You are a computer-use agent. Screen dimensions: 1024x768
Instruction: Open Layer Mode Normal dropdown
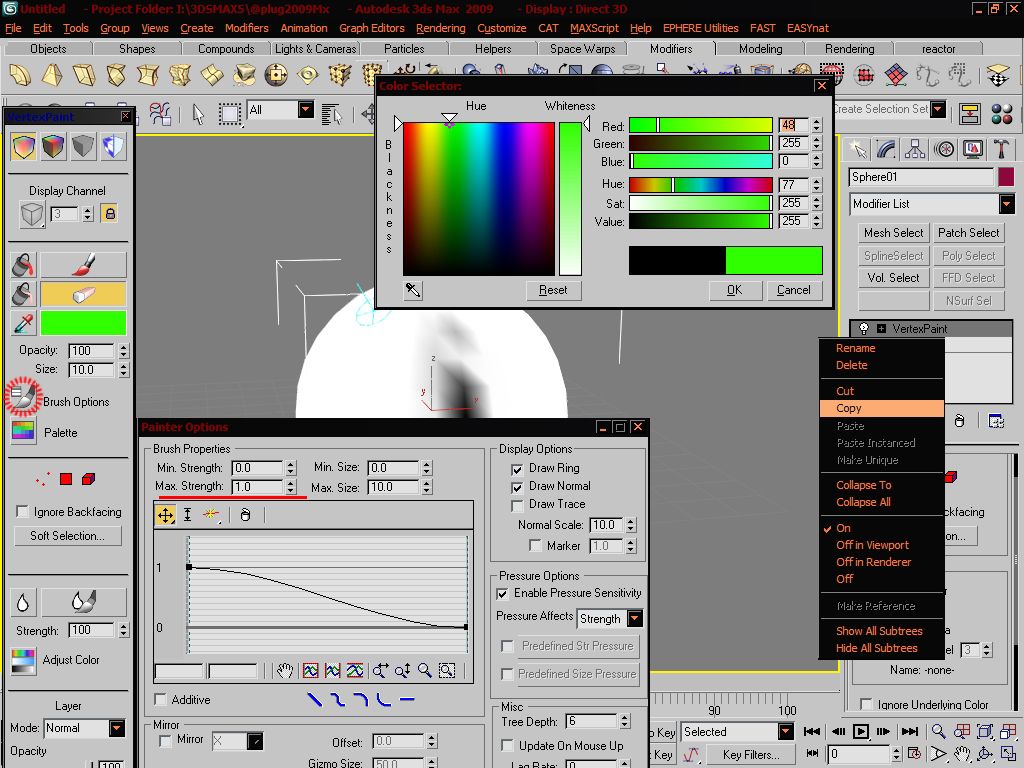[117, 728]
